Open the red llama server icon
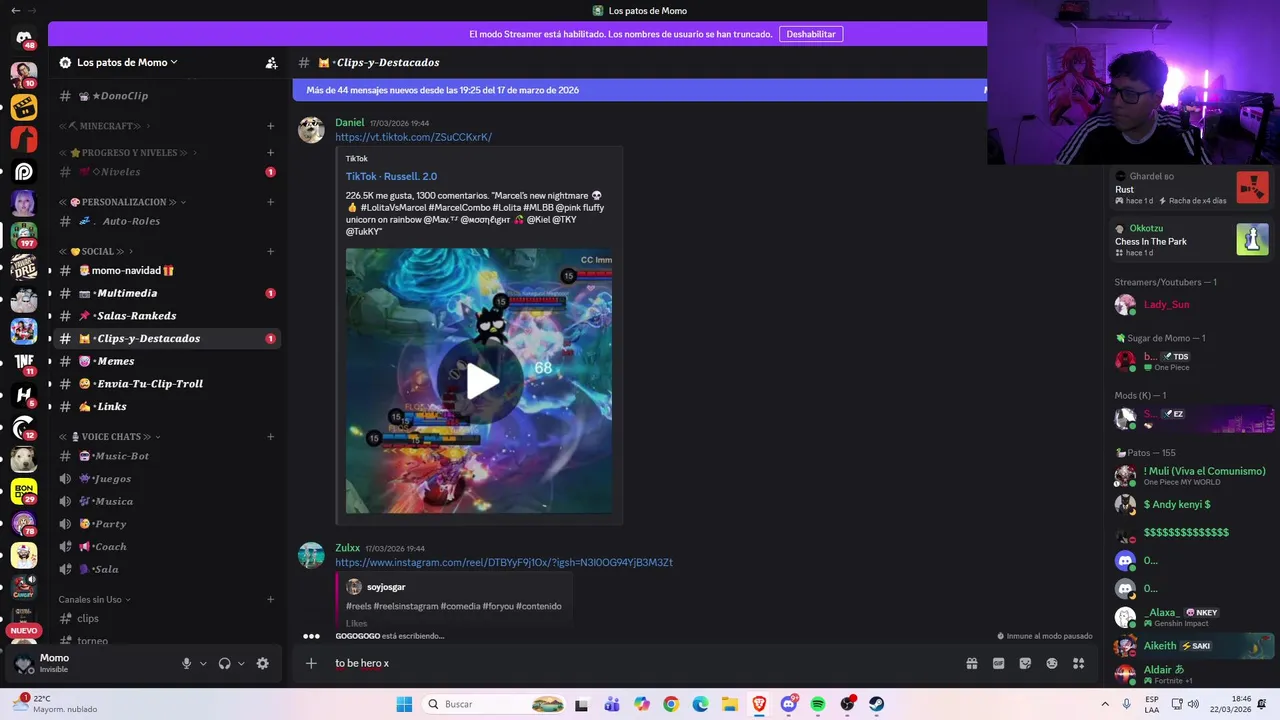Screen dimensions: 1280x720 (x=24, y=139)
